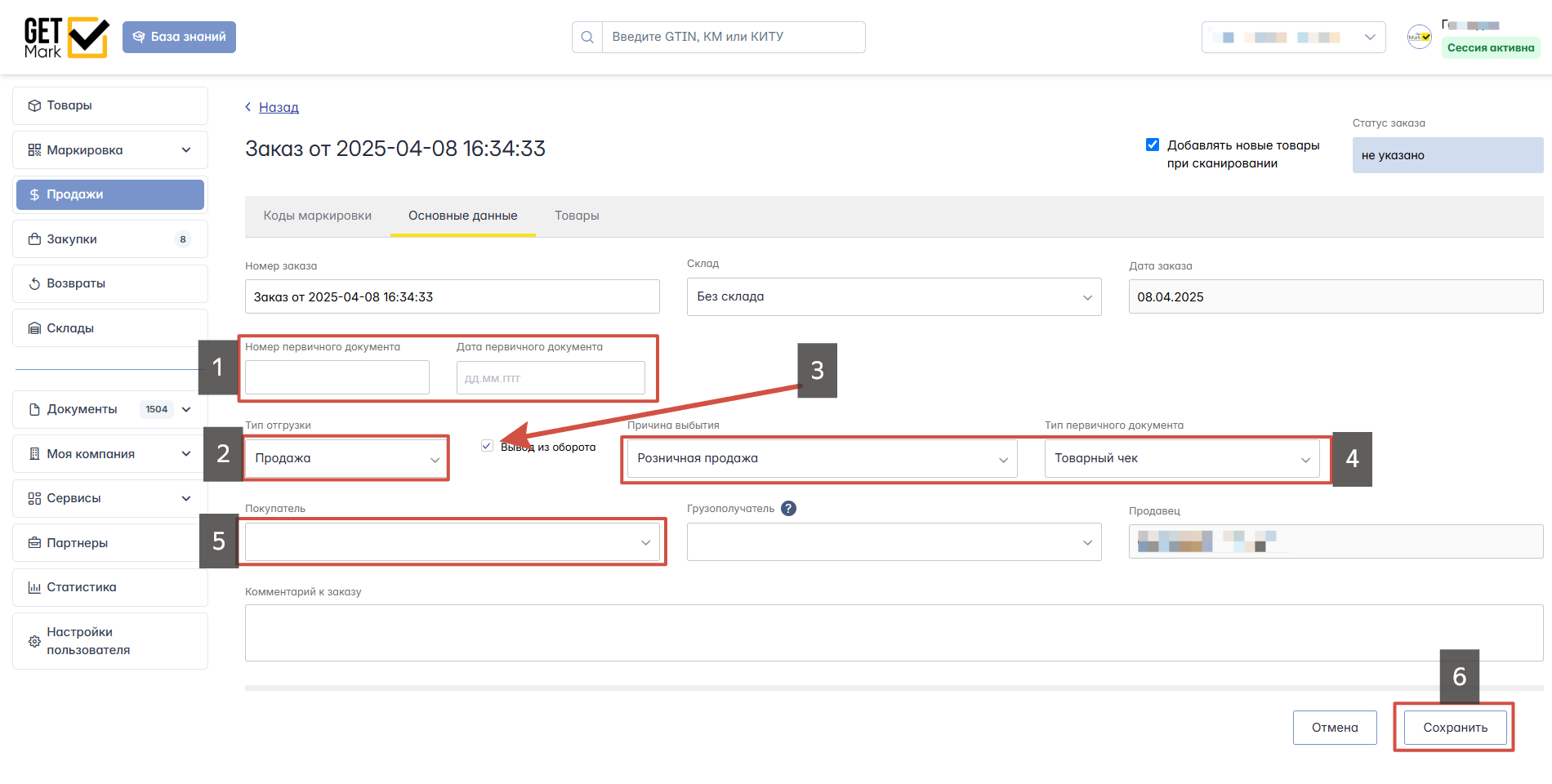Switch to the Коды маркировки tab

click(x=318, y=216)
